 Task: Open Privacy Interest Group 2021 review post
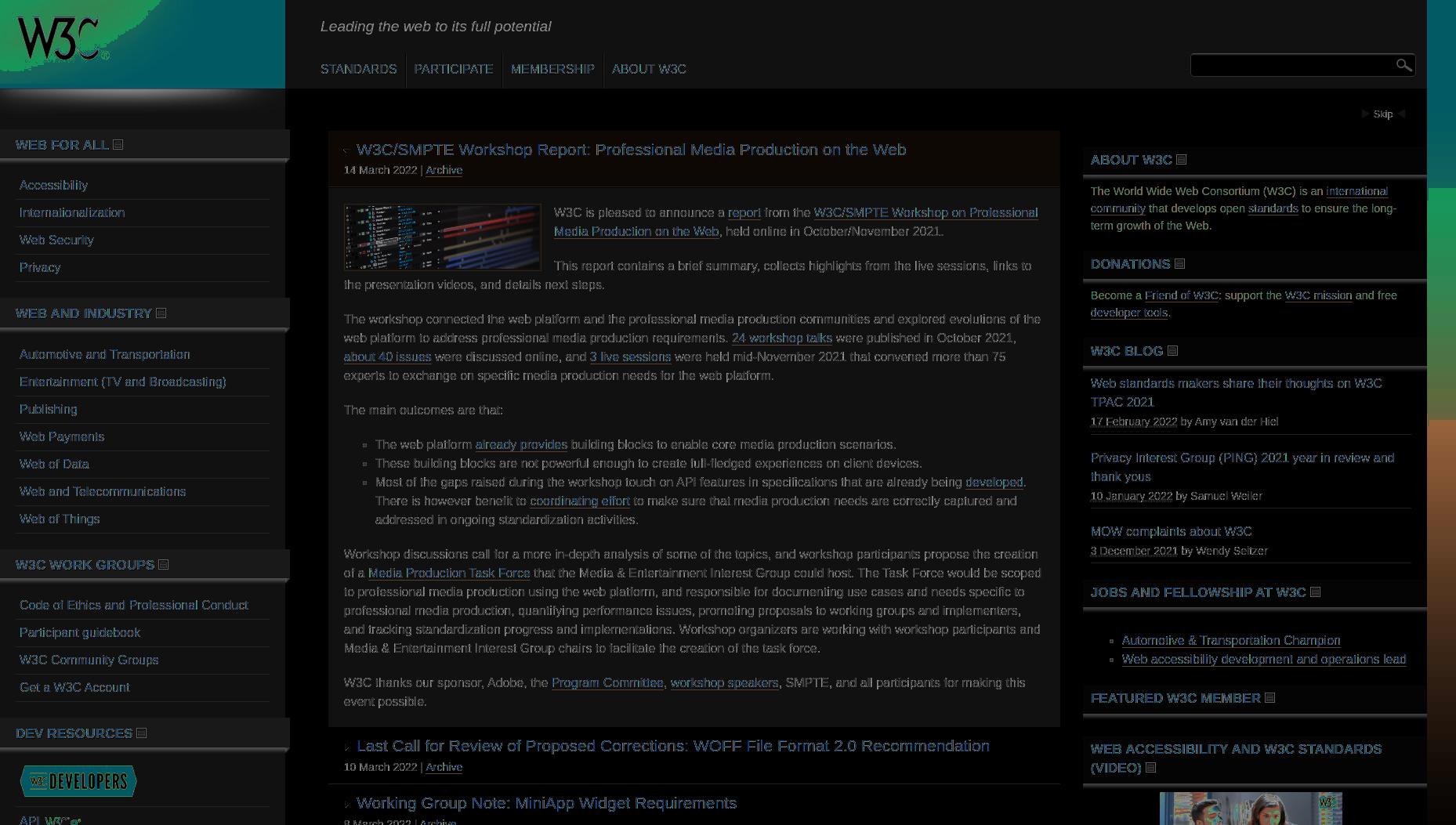coord(1242,467)
